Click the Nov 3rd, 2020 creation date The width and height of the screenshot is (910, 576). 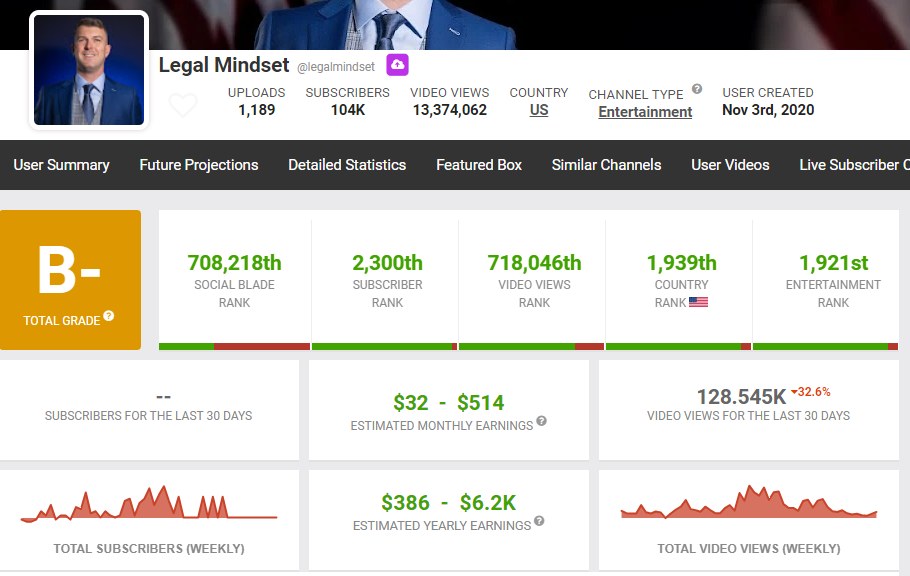click(768, 110)
